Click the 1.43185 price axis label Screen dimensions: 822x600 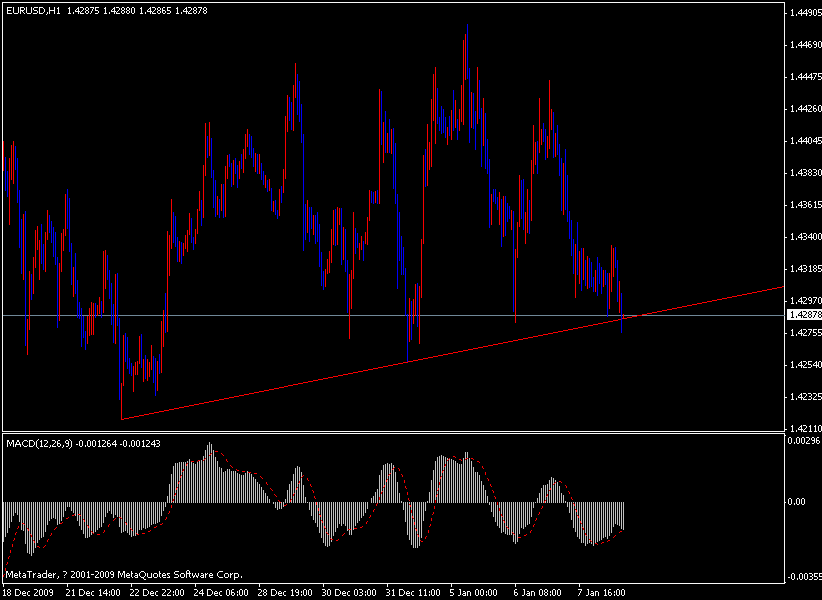[804, 269]
